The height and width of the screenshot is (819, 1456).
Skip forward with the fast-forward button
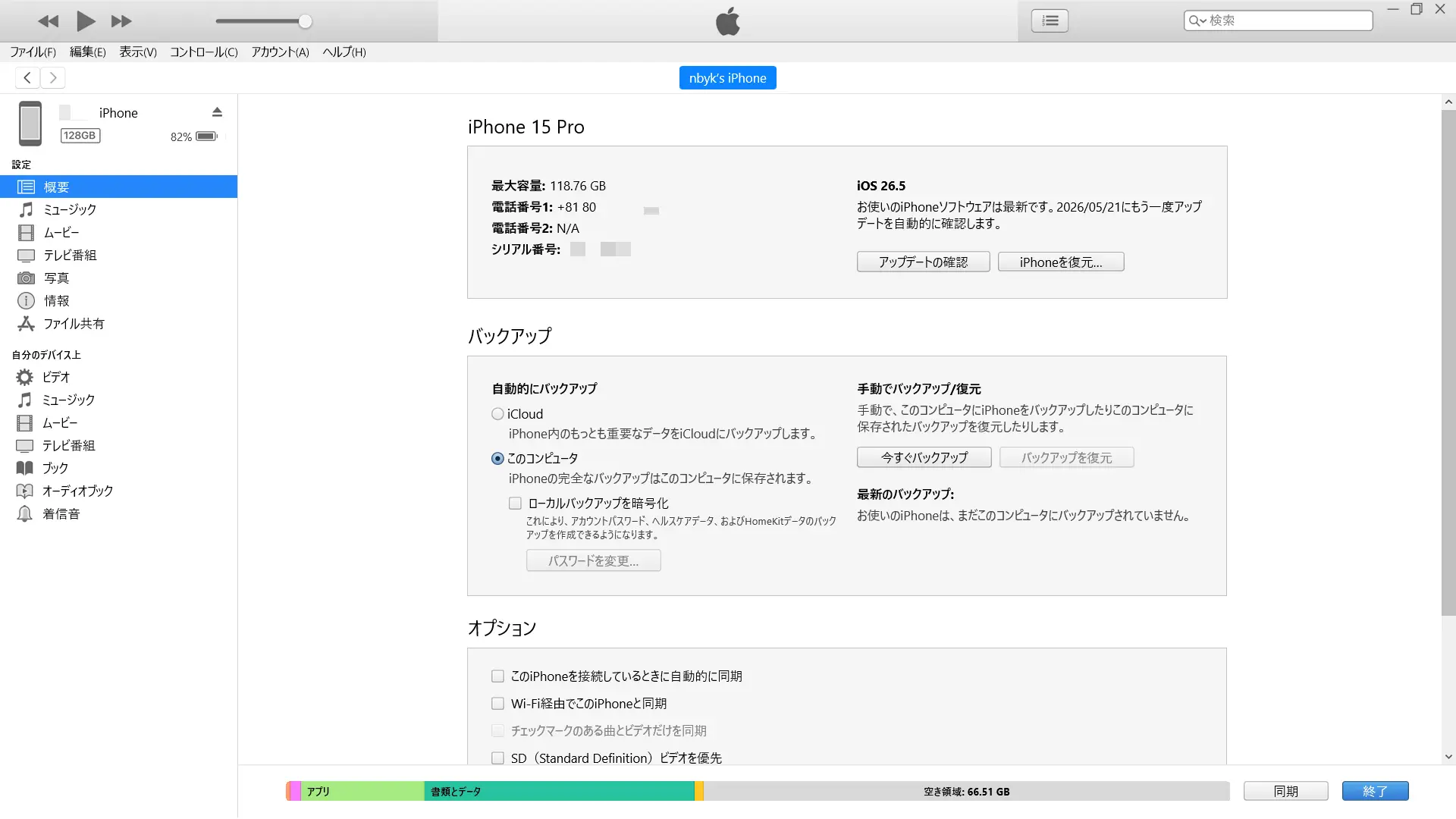click(x=121, y=21)
